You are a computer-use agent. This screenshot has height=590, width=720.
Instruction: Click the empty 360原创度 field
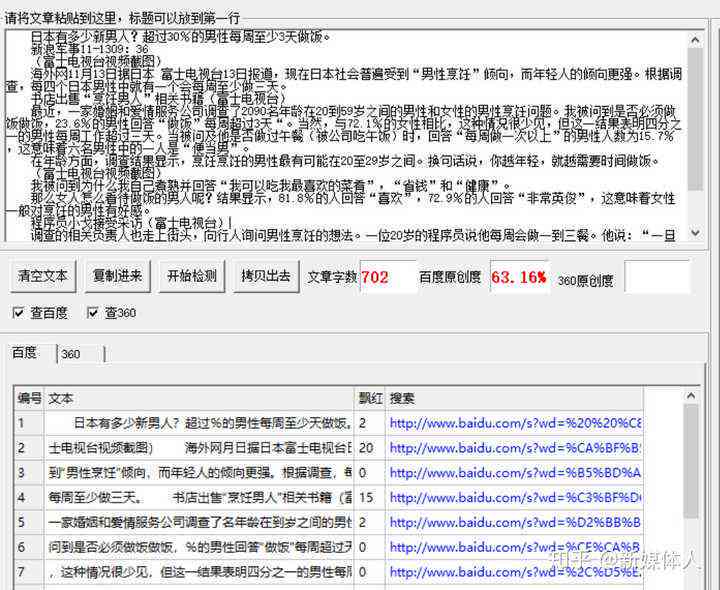point(657,277)
